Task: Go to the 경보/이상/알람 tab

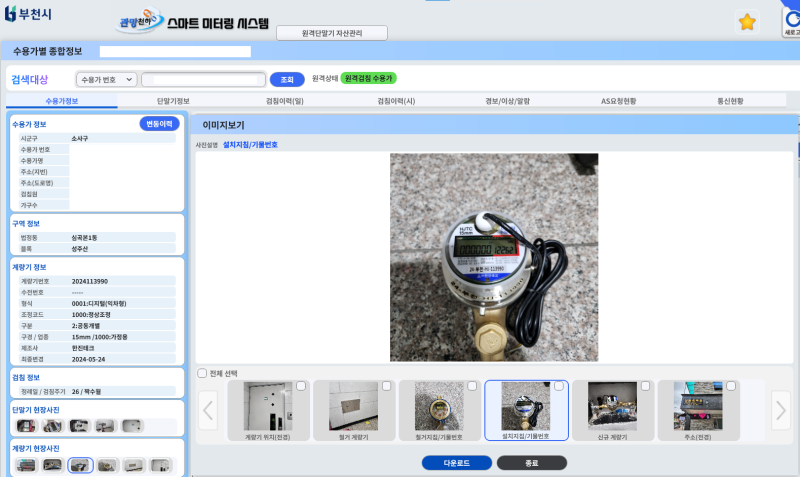Action: 507,101
